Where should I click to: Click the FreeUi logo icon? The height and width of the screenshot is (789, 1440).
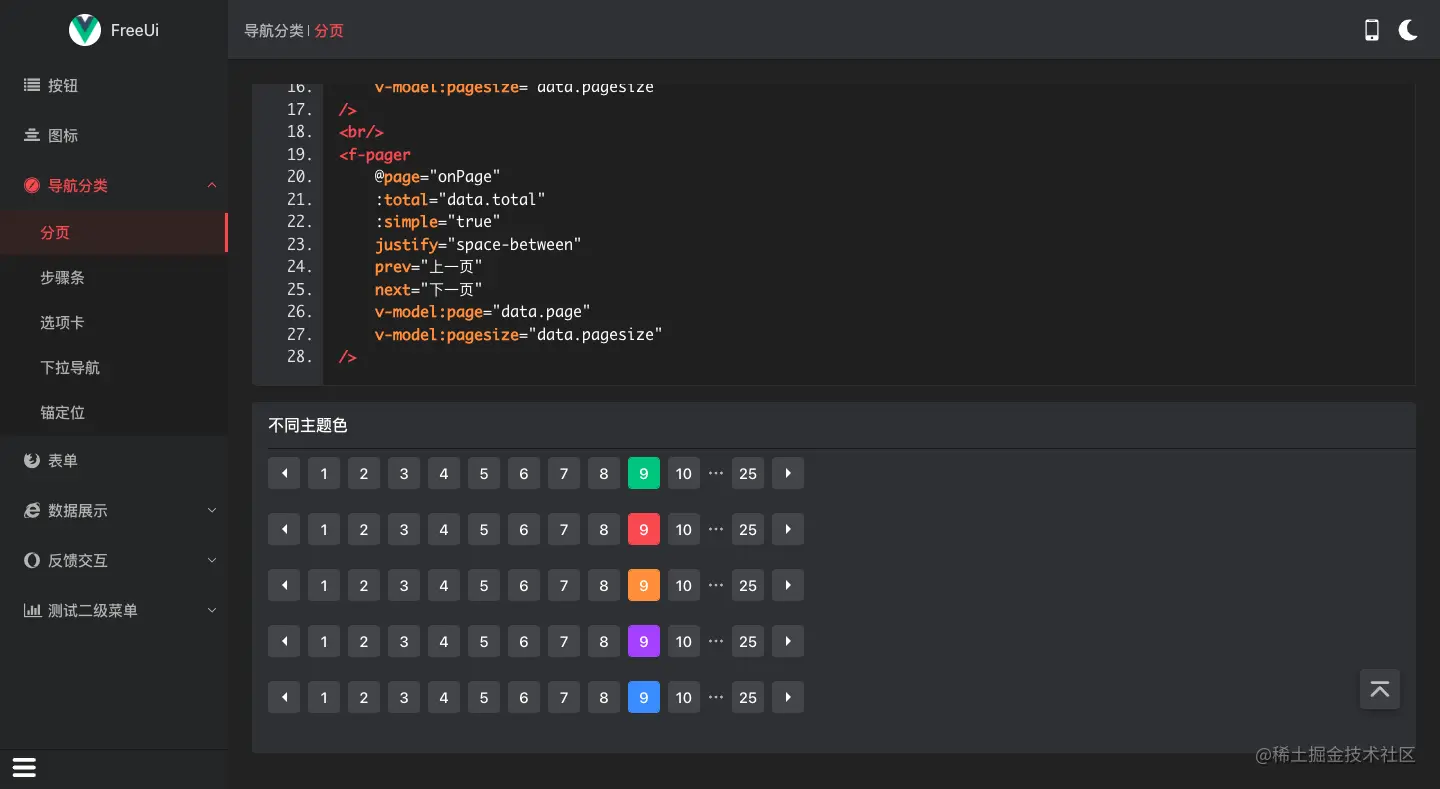tap(85, 30)
